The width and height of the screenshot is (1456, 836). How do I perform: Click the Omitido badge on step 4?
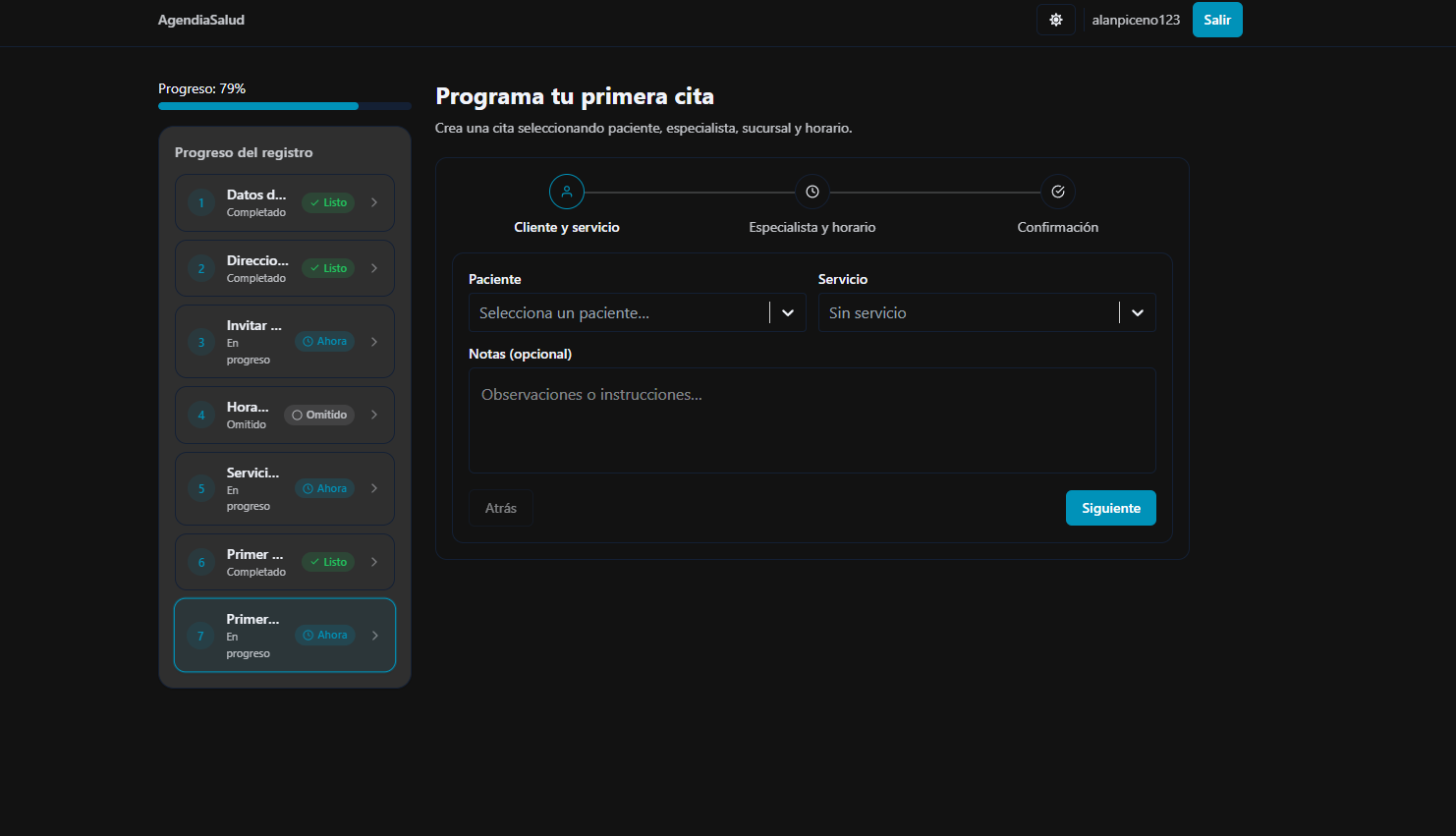(x=319, y=416)
